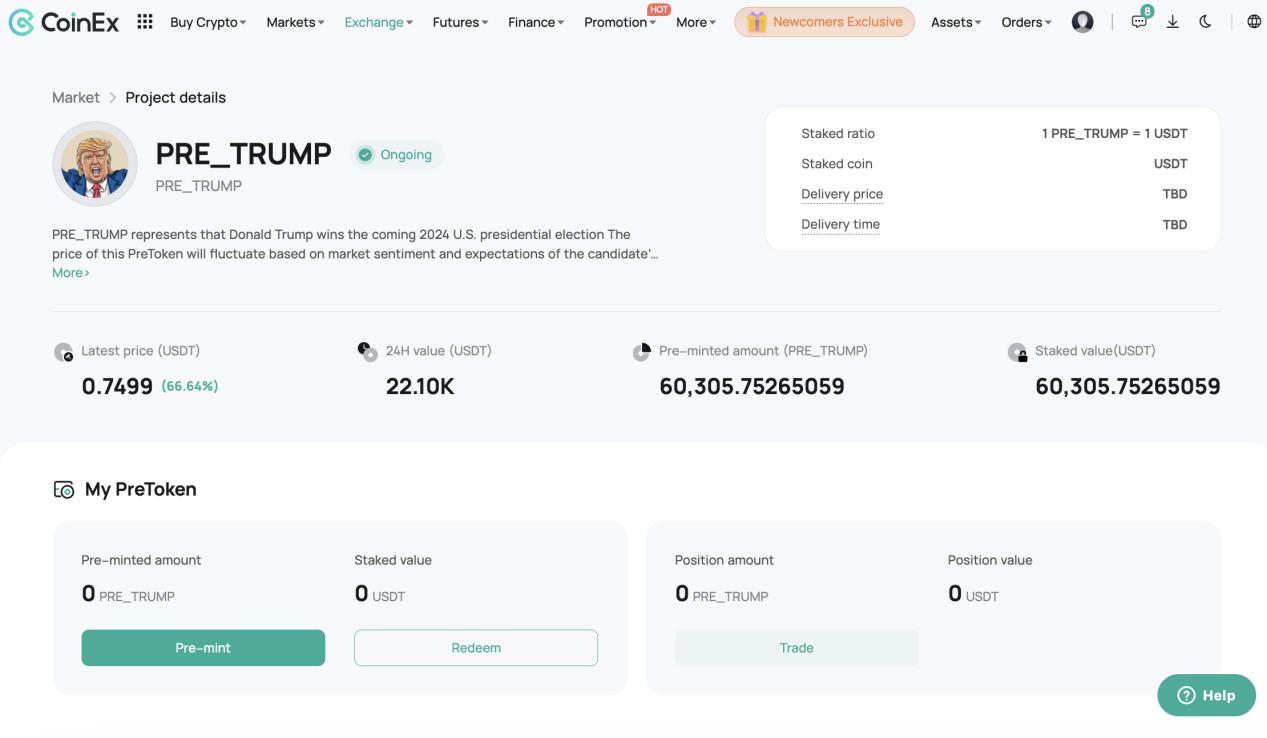Click the Latest price pie-chart icon

click(x=63, y=352)
